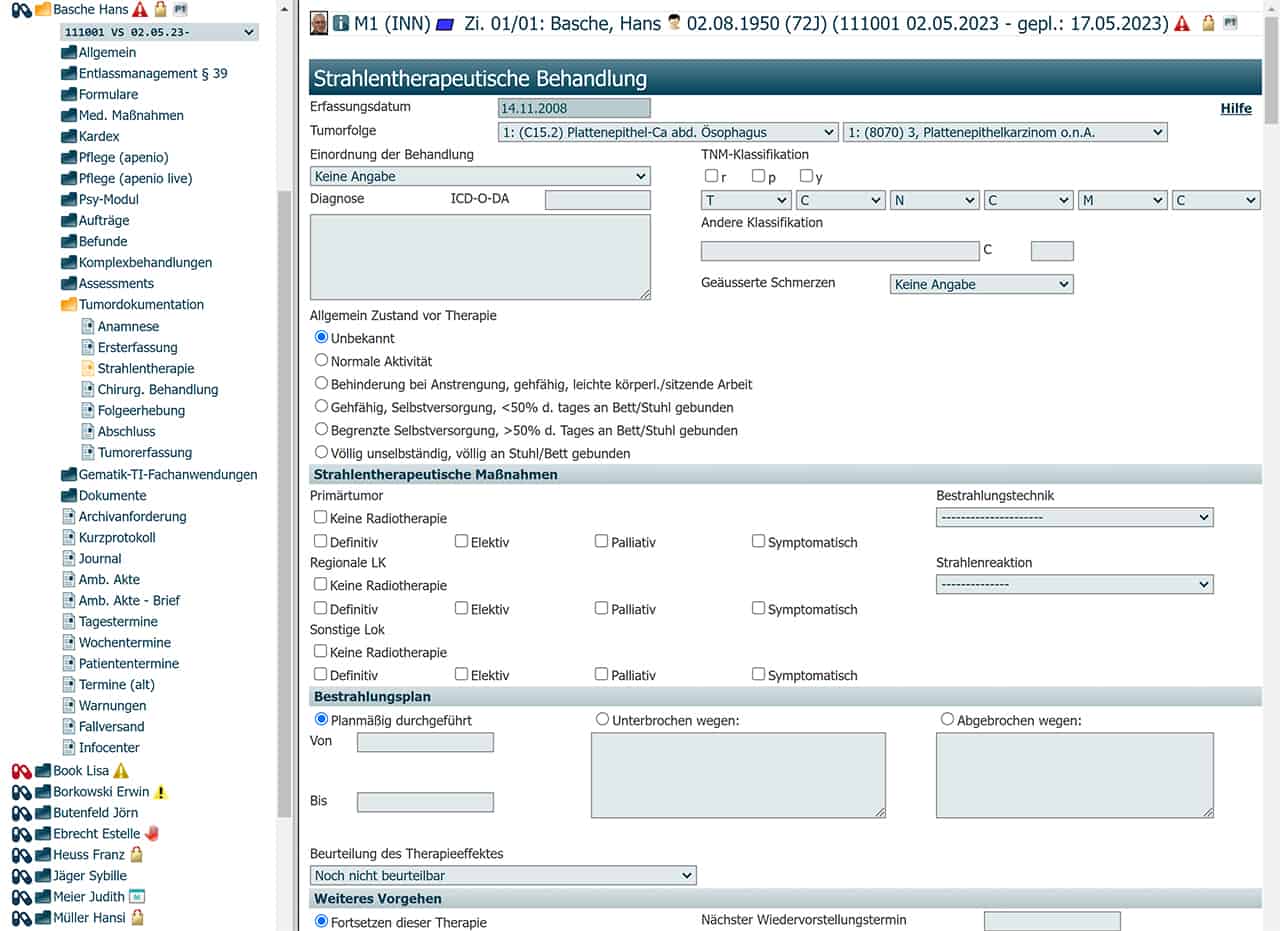1280x931 pixels.
Task: Click the ICD-O-DA input field
Action: 597,199
